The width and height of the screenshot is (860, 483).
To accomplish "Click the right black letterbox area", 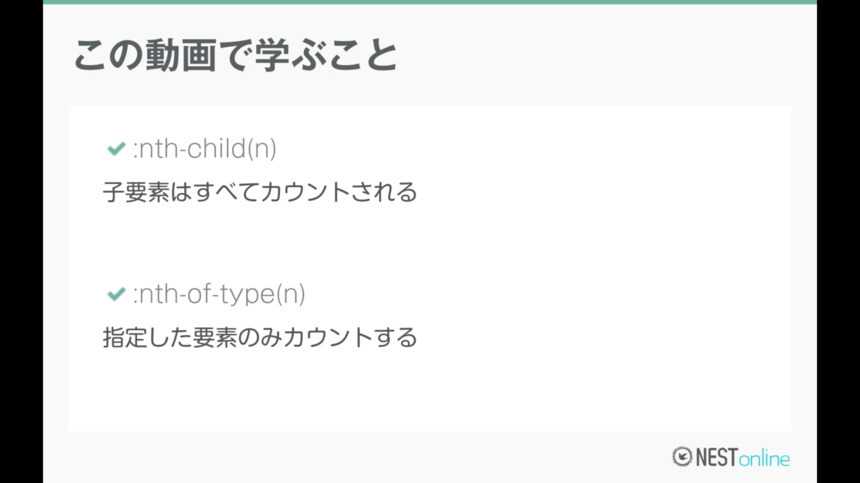I will (838, 241).
